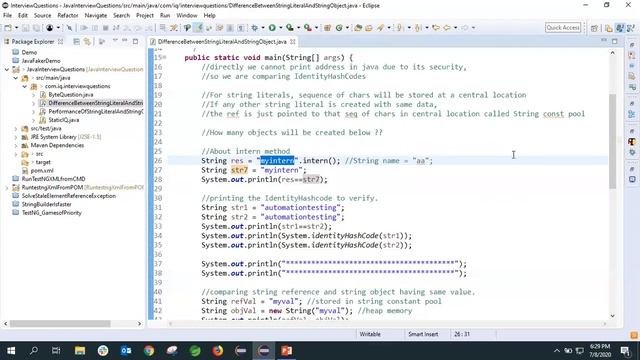640x360 pixels.
Task: Open the Debug button dropdown arrow
Action: (263, 28)
